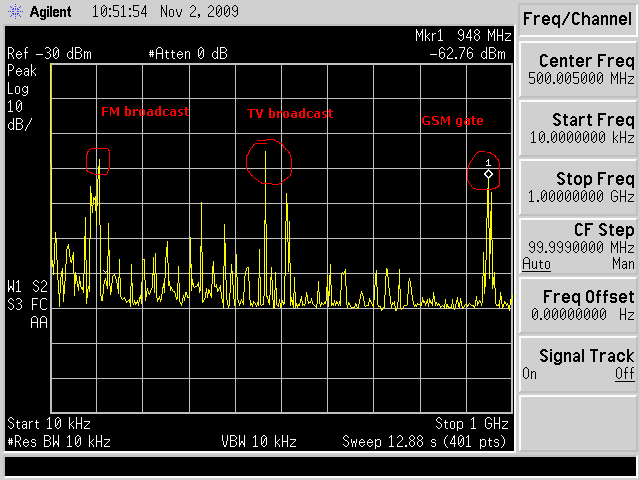Click the Stop 1 GHz annotation
This screenshot has width=640, height=480.
472,424
